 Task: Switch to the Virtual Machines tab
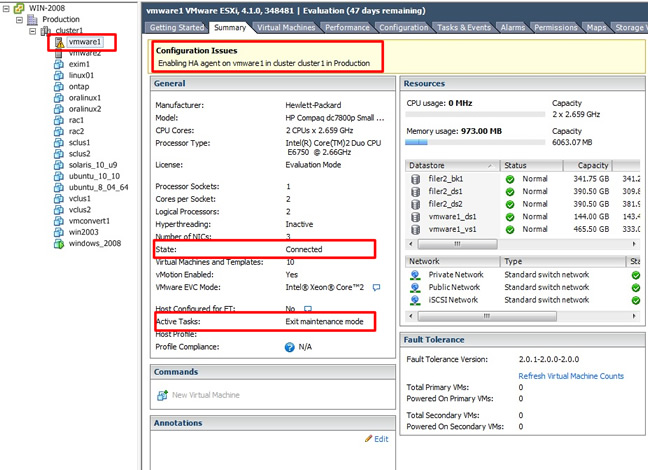[284, 30]
